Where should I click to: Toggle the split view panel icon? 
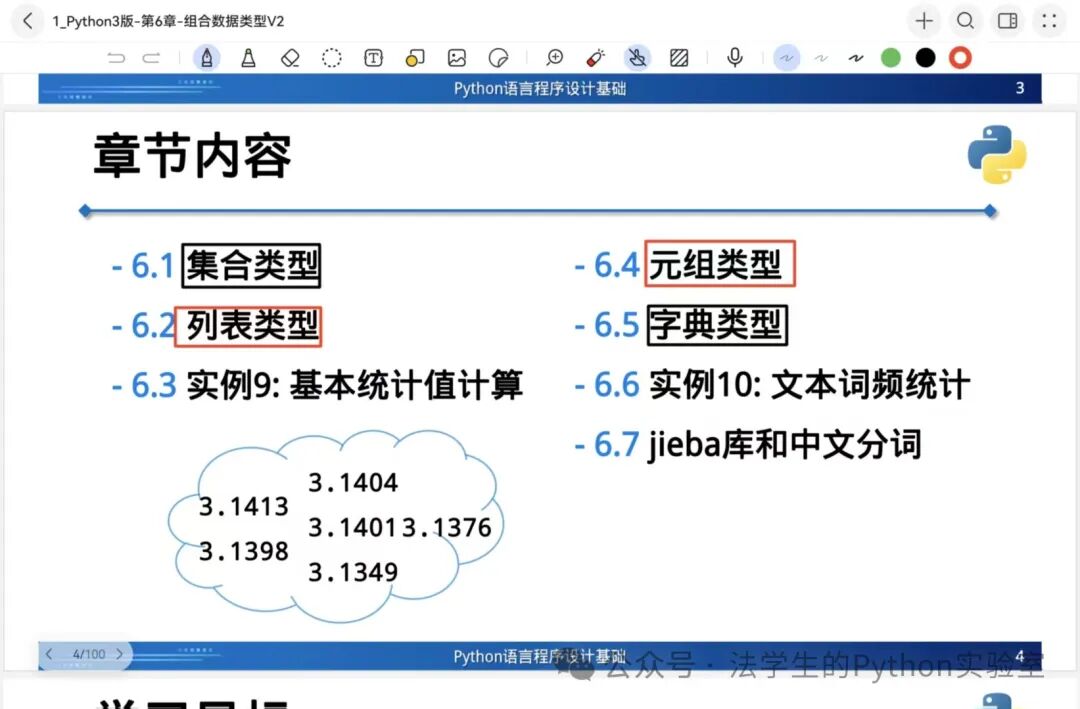pyautogui.click(x=1008, y=21)
